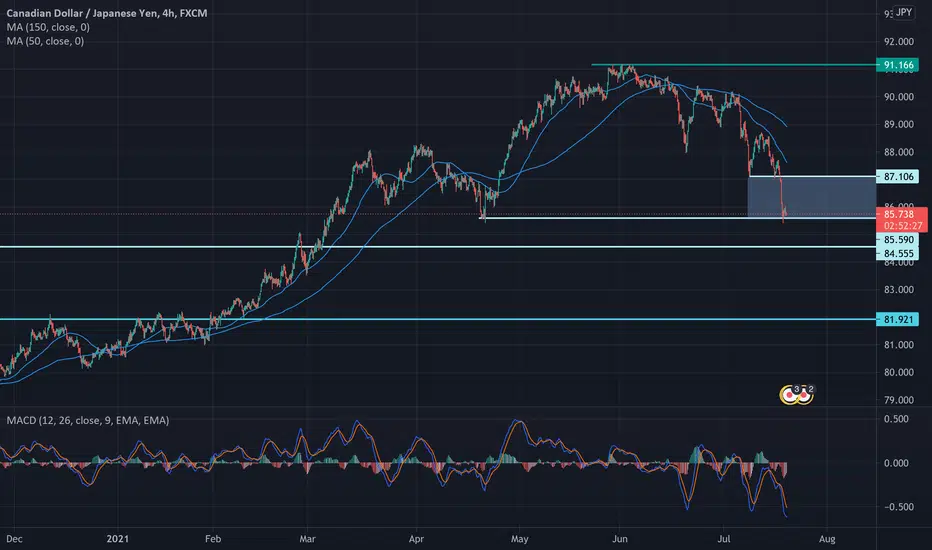Click the Canadian Dollar / Japanese Yen chart title
This screenshot has width=932, height=550.
tap(107, 13)
